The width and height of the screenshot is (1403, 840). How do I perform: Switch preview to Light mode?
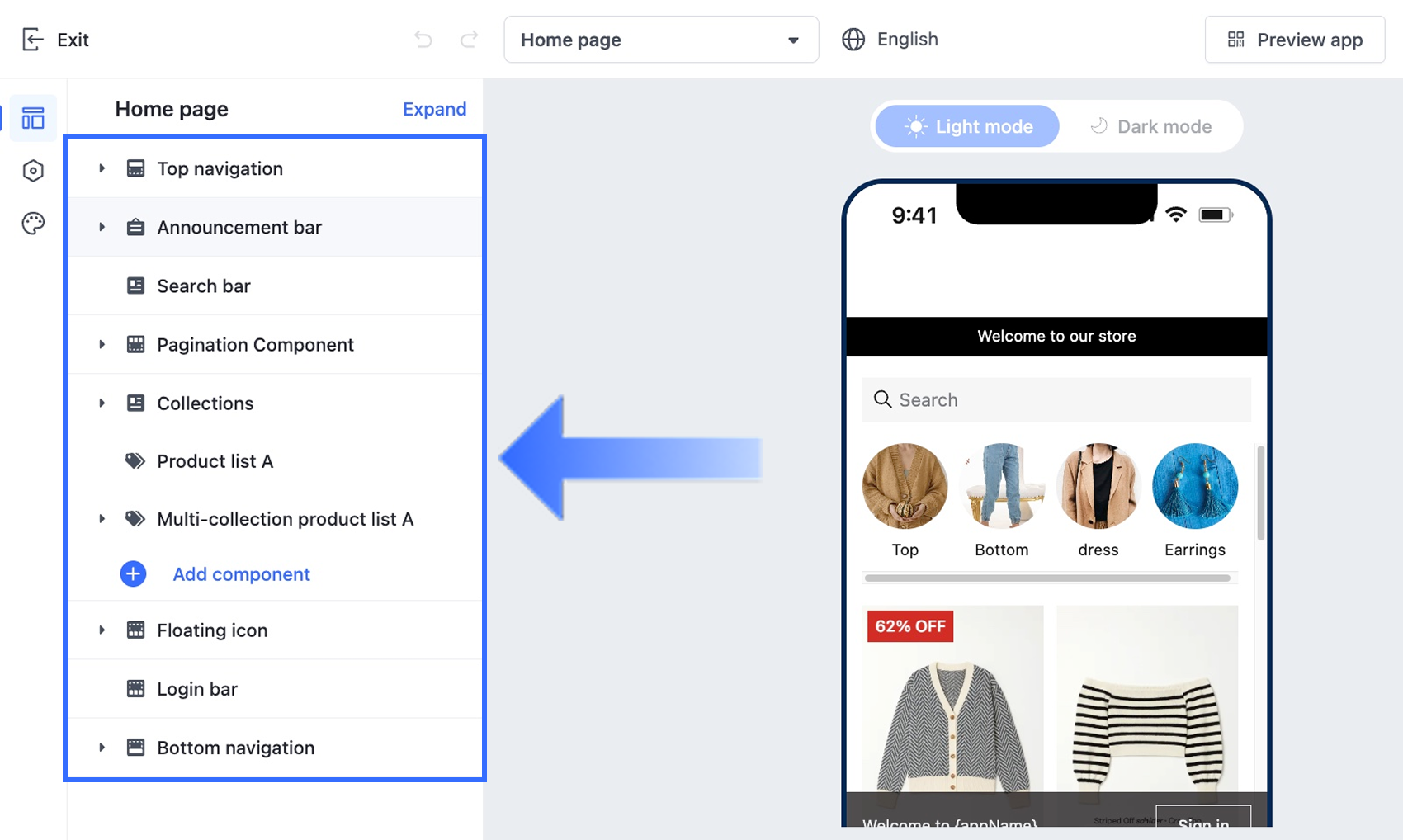(967, 126)
